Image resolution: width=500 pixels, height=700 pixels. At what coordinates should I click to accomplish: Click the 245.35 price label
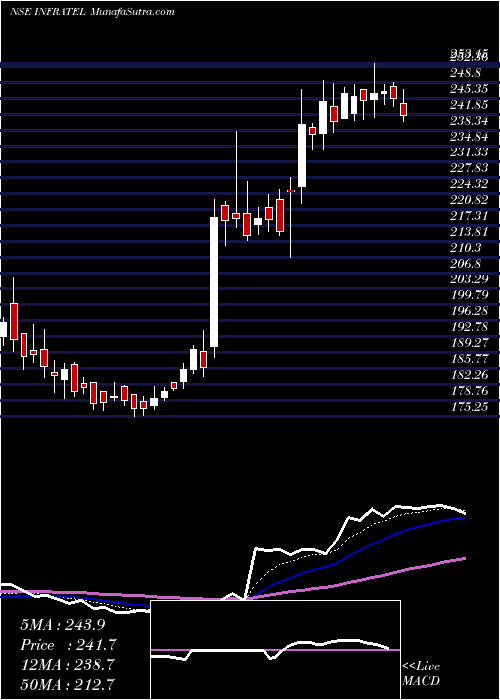[x=469, y=89]
